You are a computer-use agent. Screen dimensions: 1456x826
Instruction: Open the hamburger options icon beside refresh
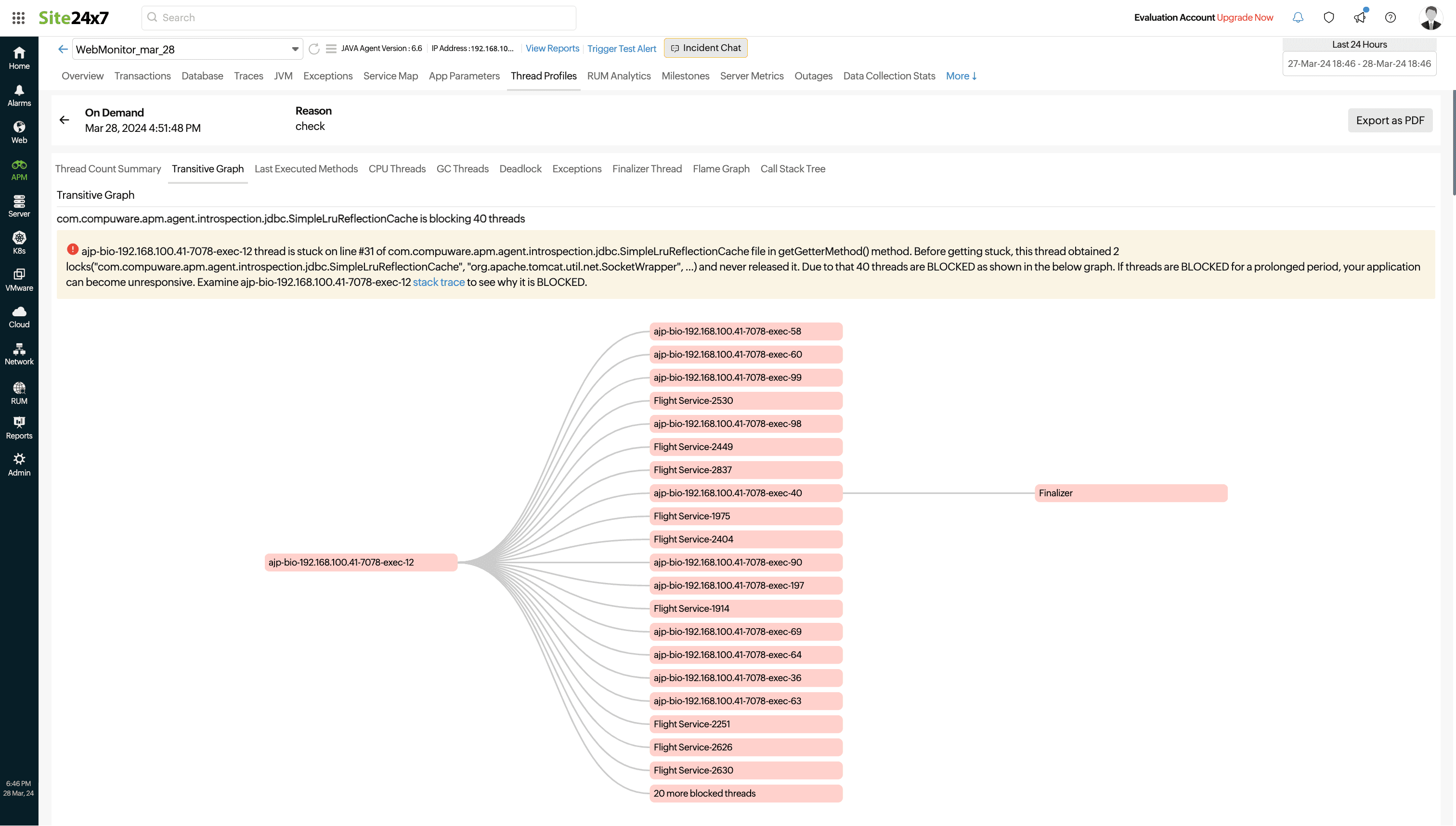(331, 49)
